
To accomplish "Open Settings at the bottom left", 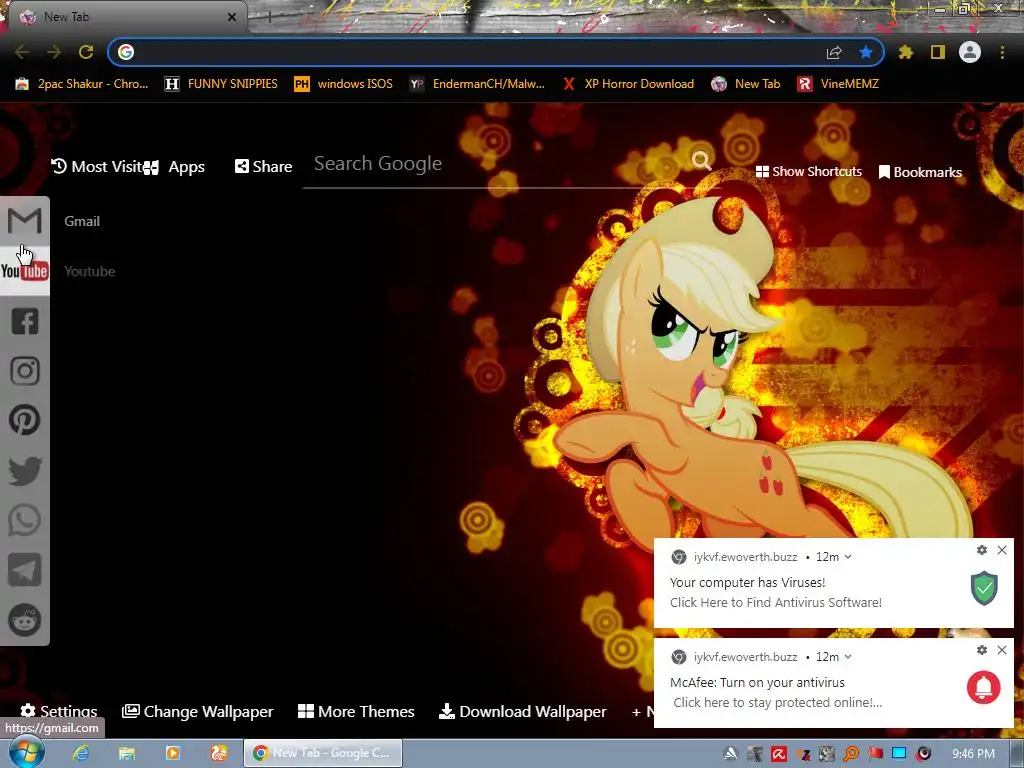I will coord(59,711).
